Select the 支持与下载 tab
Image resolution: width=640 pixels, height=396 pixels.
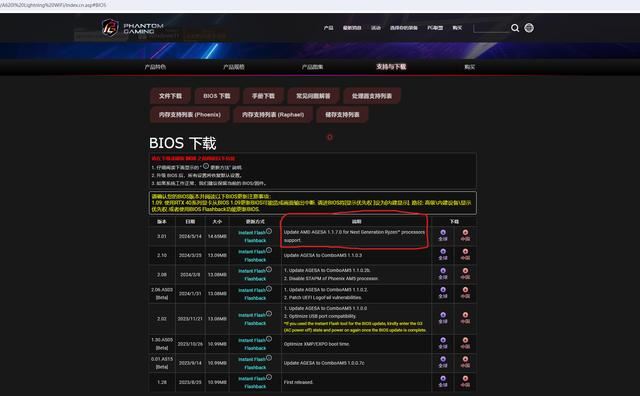[391, 67]
